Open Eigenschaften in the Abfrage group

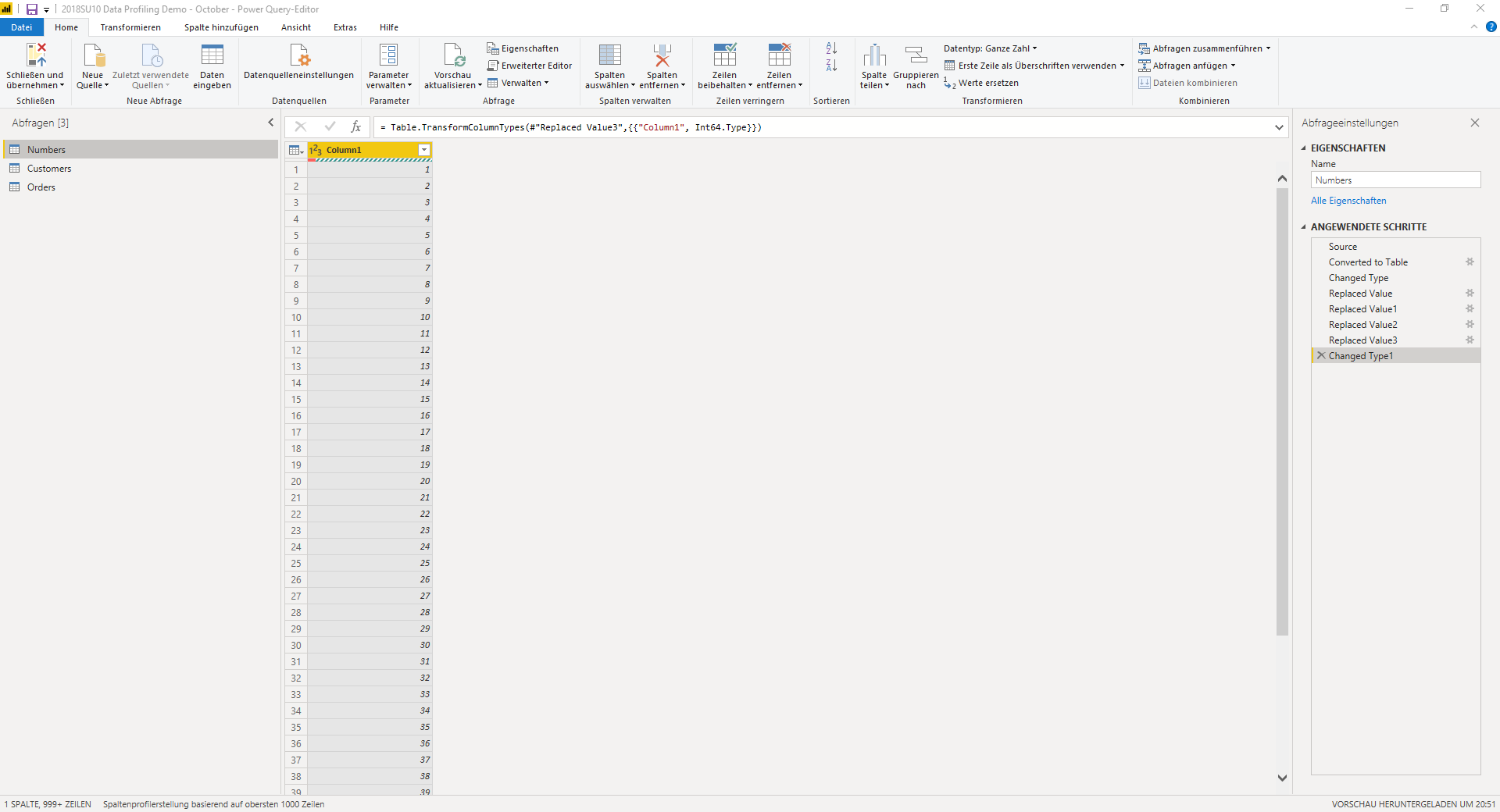coord(523,48)
